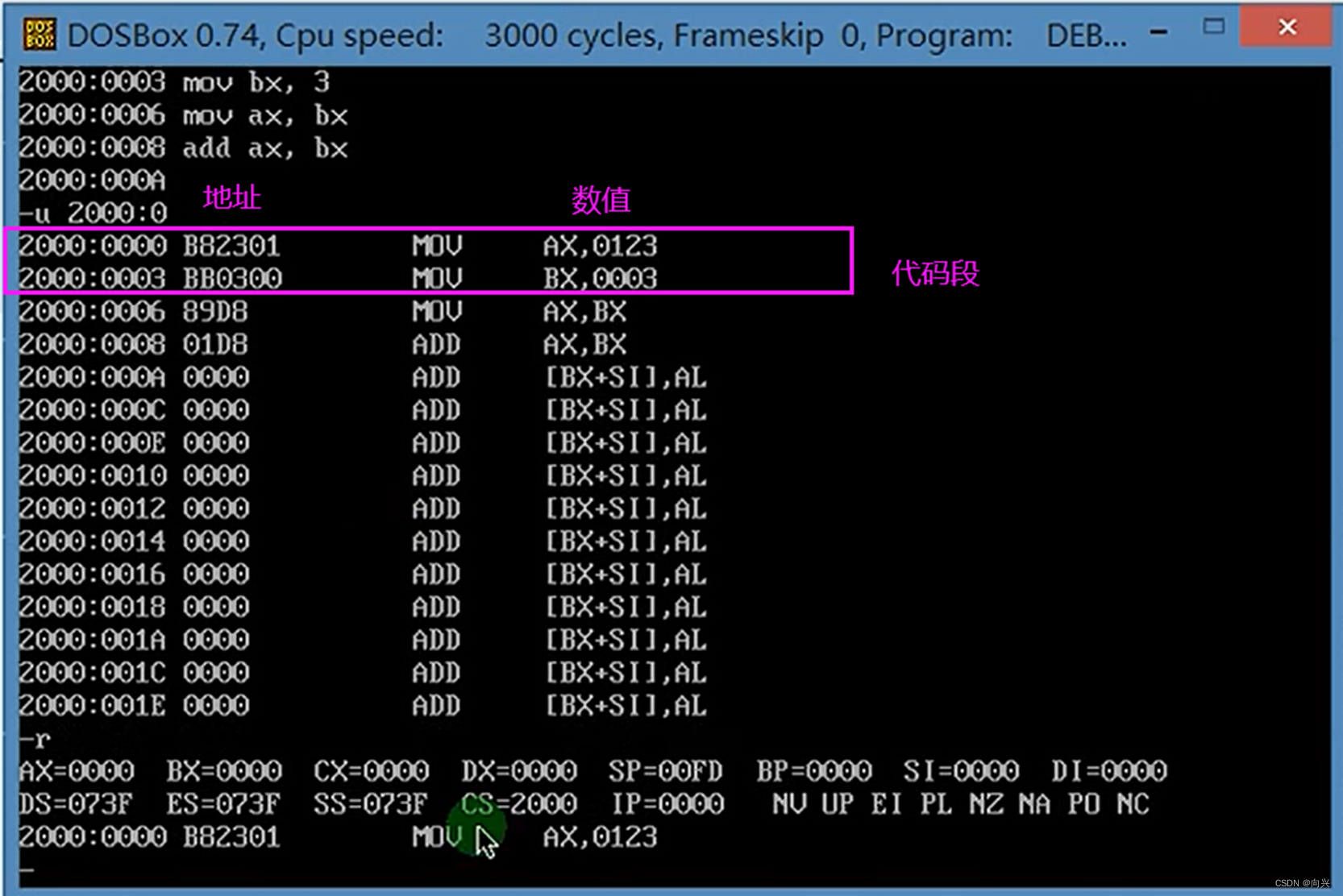1343x896 pixels.
Task: Click the DS=073F segment register
Action: click(x=76, y=805)
